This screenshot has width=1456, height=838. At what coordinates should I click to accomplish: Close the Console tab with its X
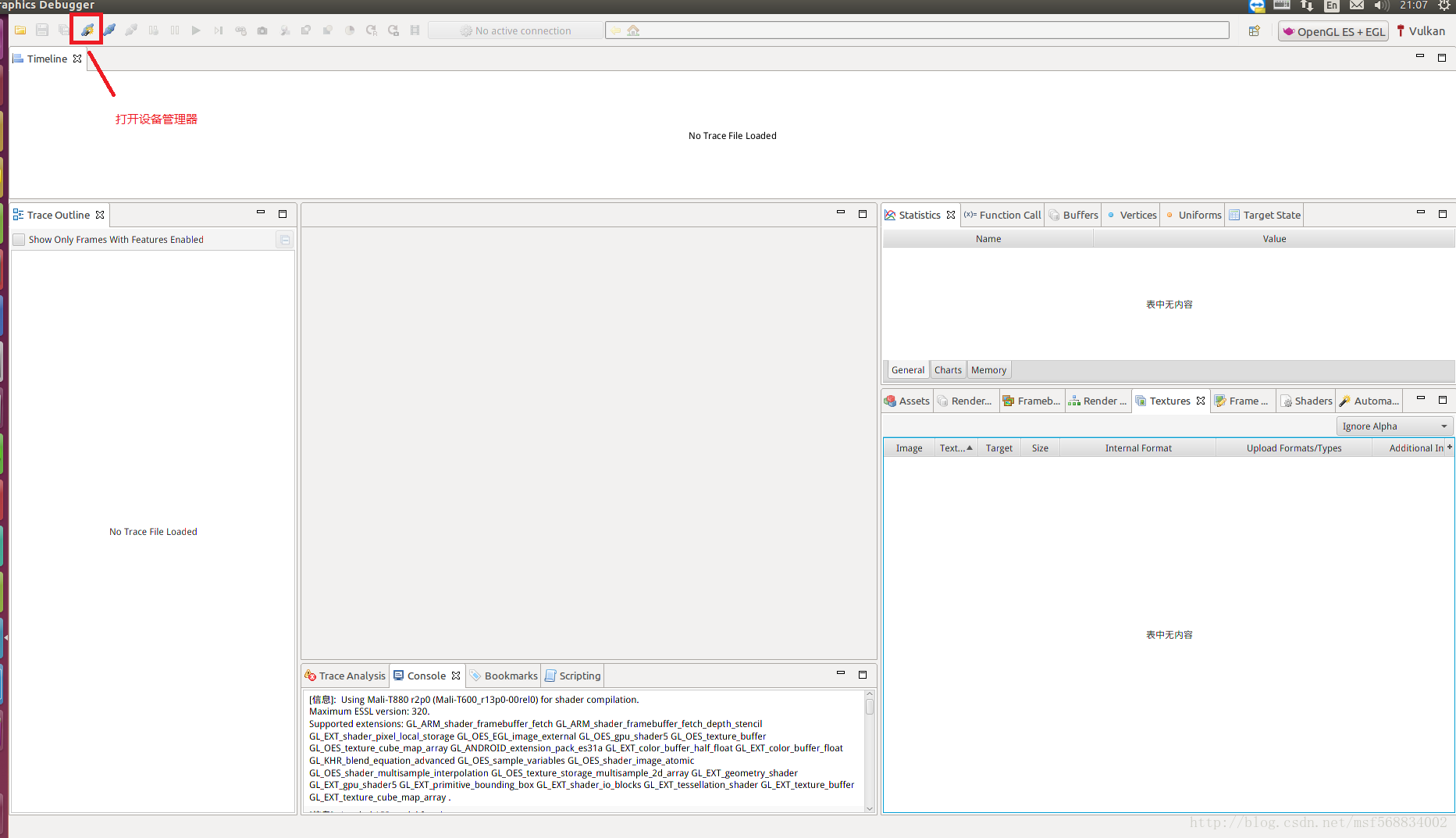[456, 676]
